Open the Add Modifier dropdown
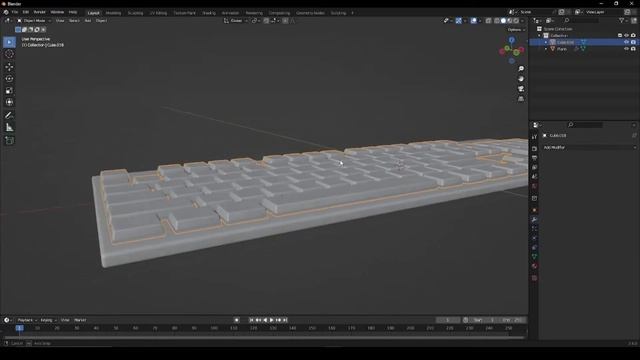This screenshot has width=640, height=360. [590, 147]
